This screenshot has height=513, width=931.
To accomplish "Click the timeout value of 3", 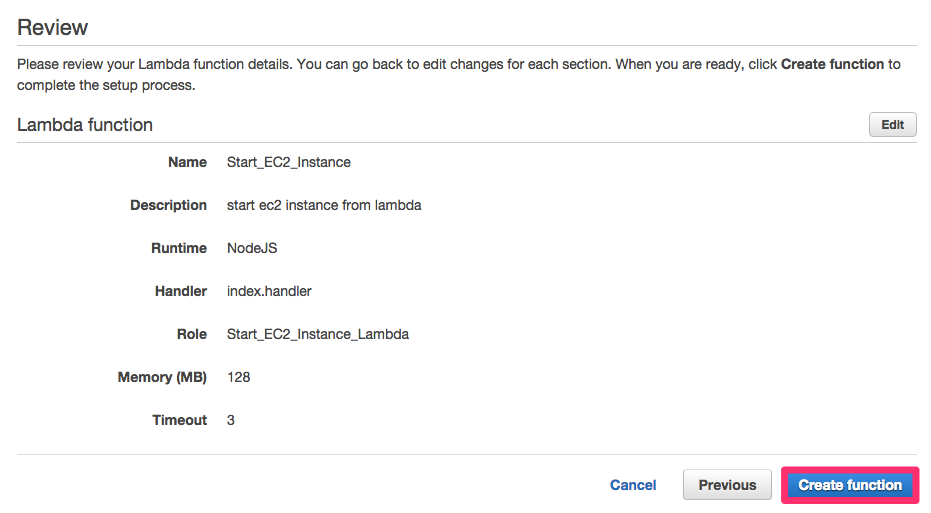I will [231, 420].
